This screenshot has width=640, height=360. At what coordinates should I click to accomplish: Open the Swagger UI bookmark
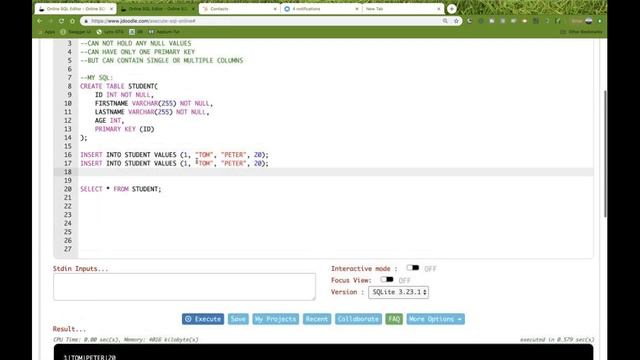coord(76,31)
